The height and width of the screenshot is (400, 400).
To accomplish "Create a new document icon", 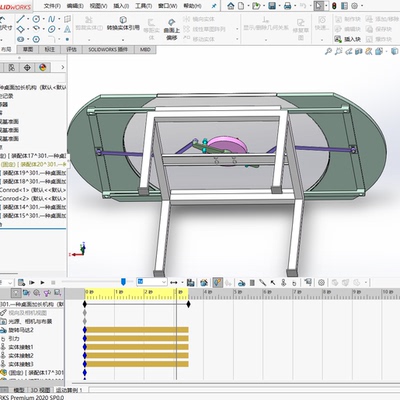I will click(241, 6).
